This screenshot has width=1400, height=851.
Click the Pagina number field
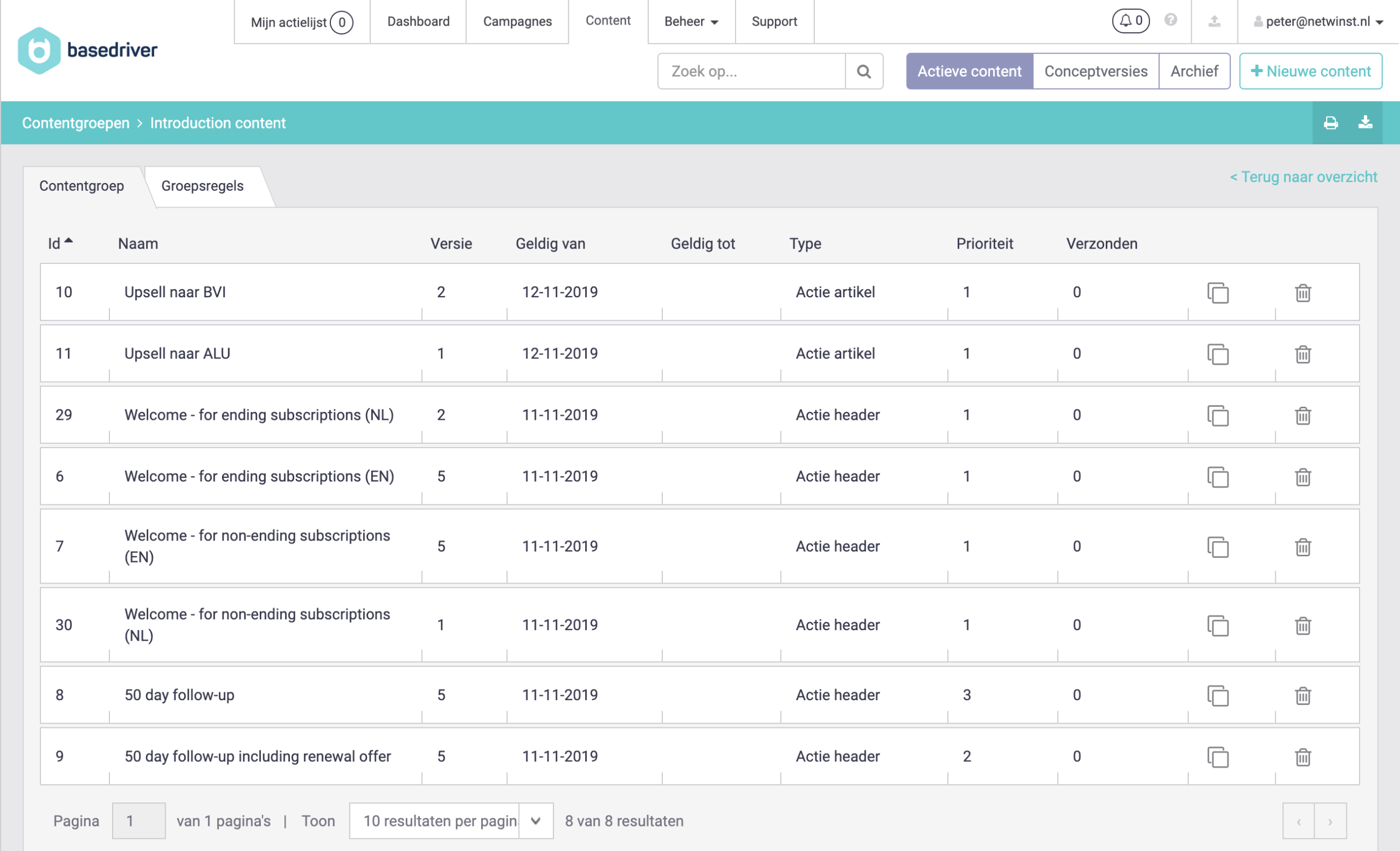coord(139,821)
